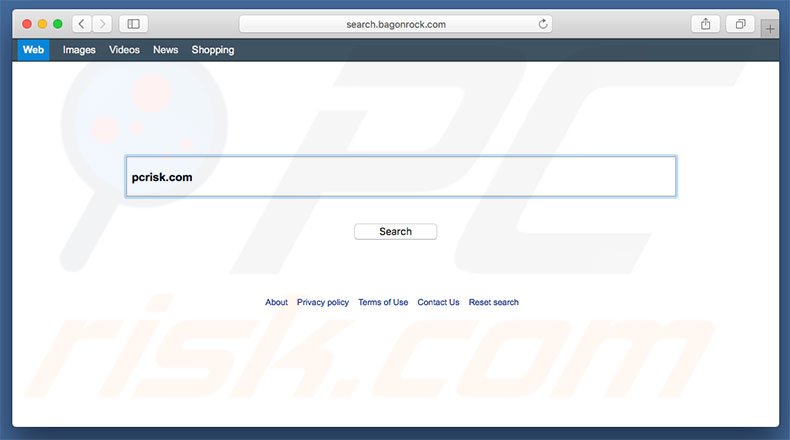
Task: Open the Shopping tab
Action: point(213,50)
